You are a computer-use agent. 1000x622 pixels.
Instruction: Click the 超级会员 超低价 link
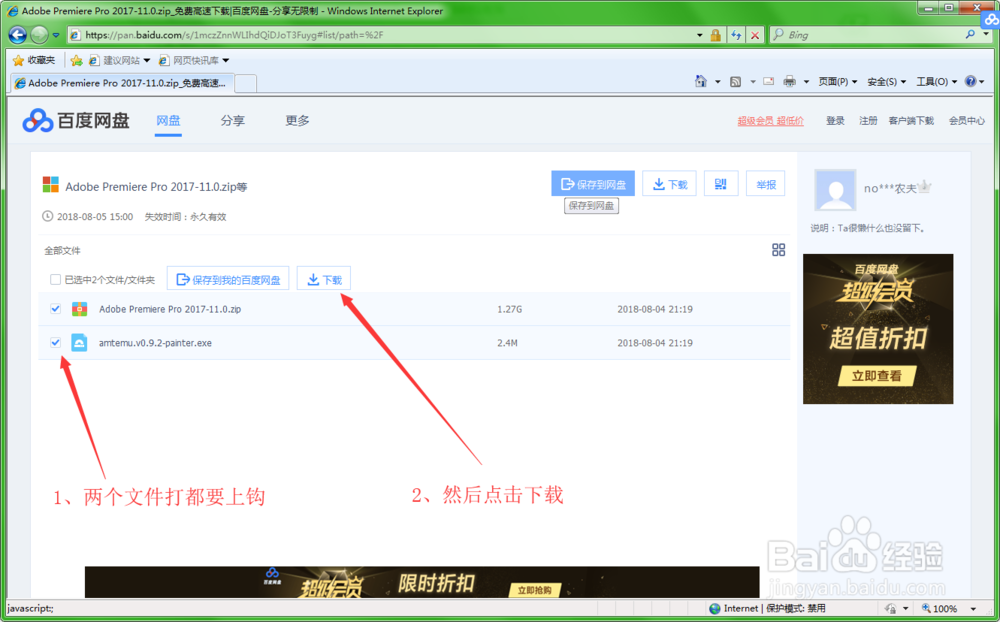(770, 121)
